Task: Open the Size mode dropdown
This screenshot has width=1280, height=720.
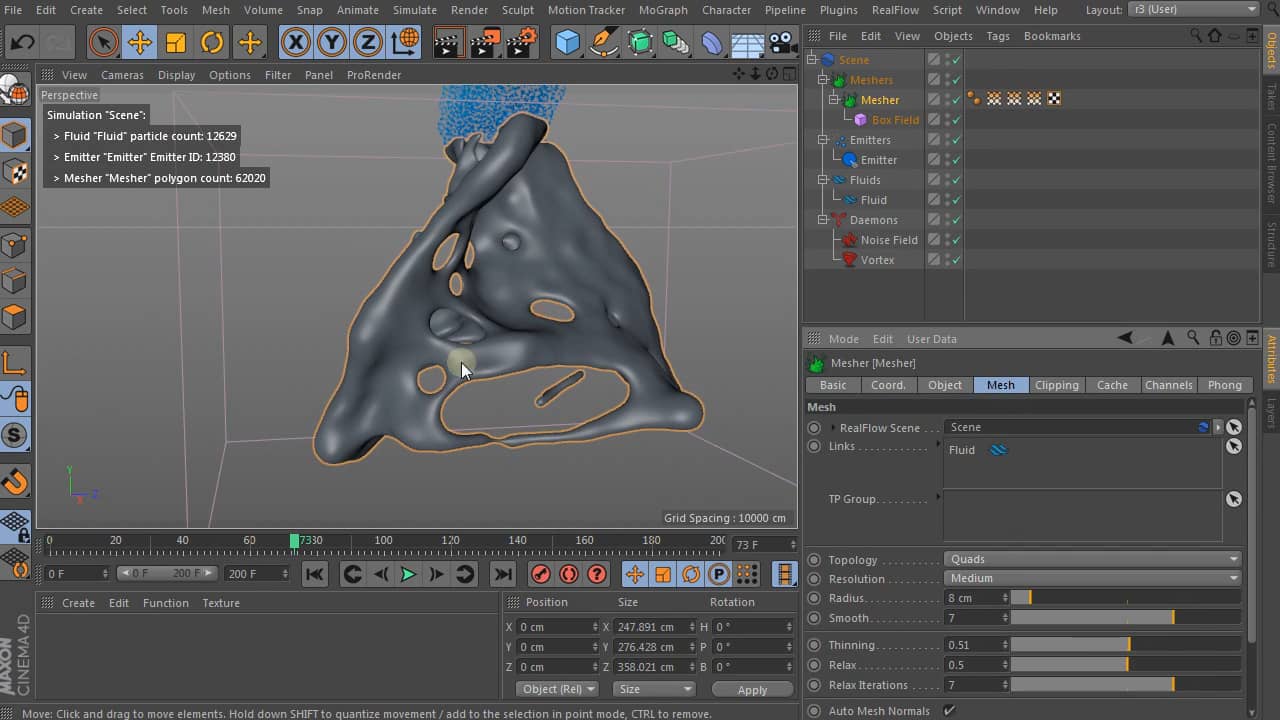Action: pyautogui.click(x=654, y=689)
